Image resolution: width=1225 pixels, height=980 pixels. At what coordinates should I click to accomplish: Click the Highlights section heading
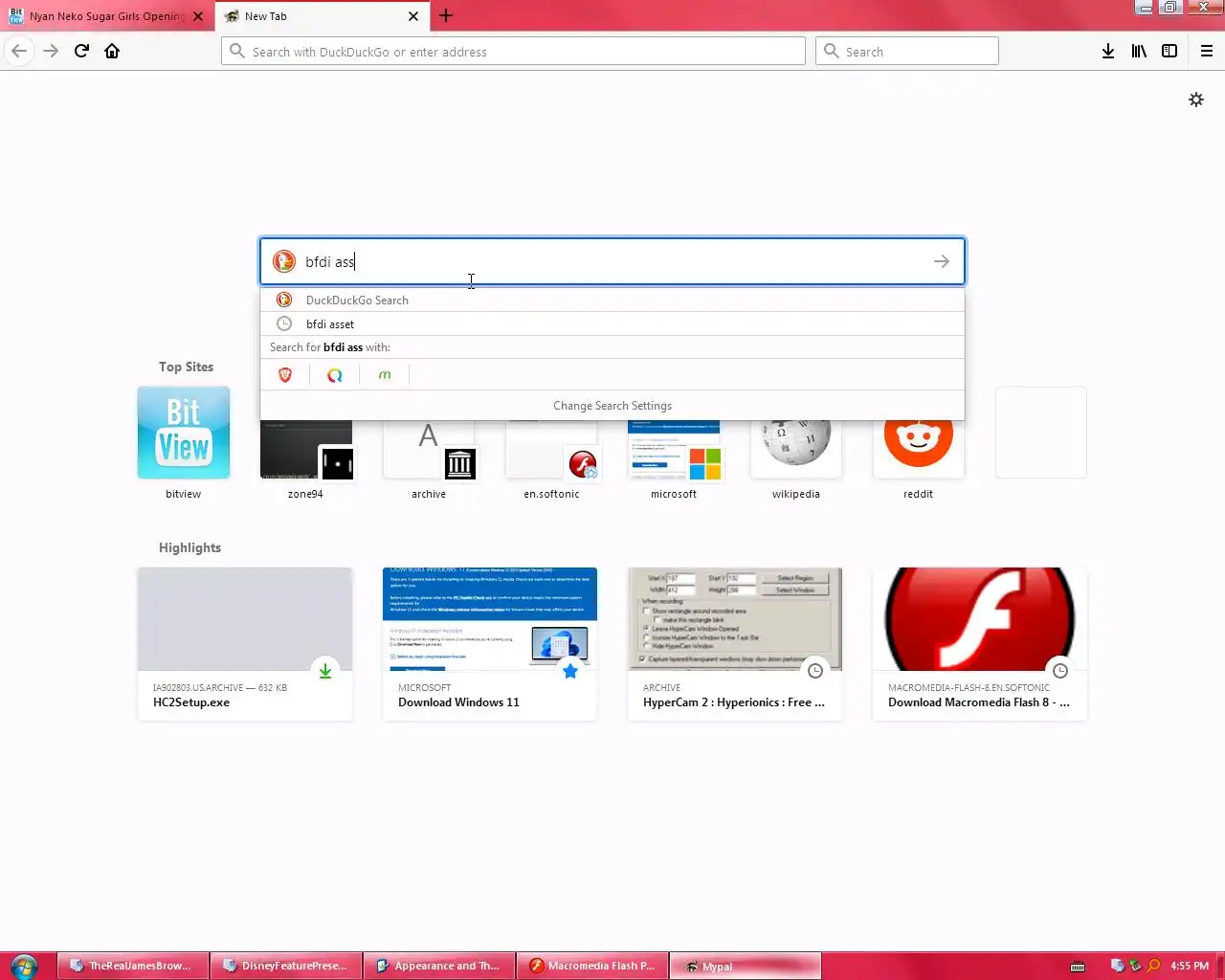189,547
